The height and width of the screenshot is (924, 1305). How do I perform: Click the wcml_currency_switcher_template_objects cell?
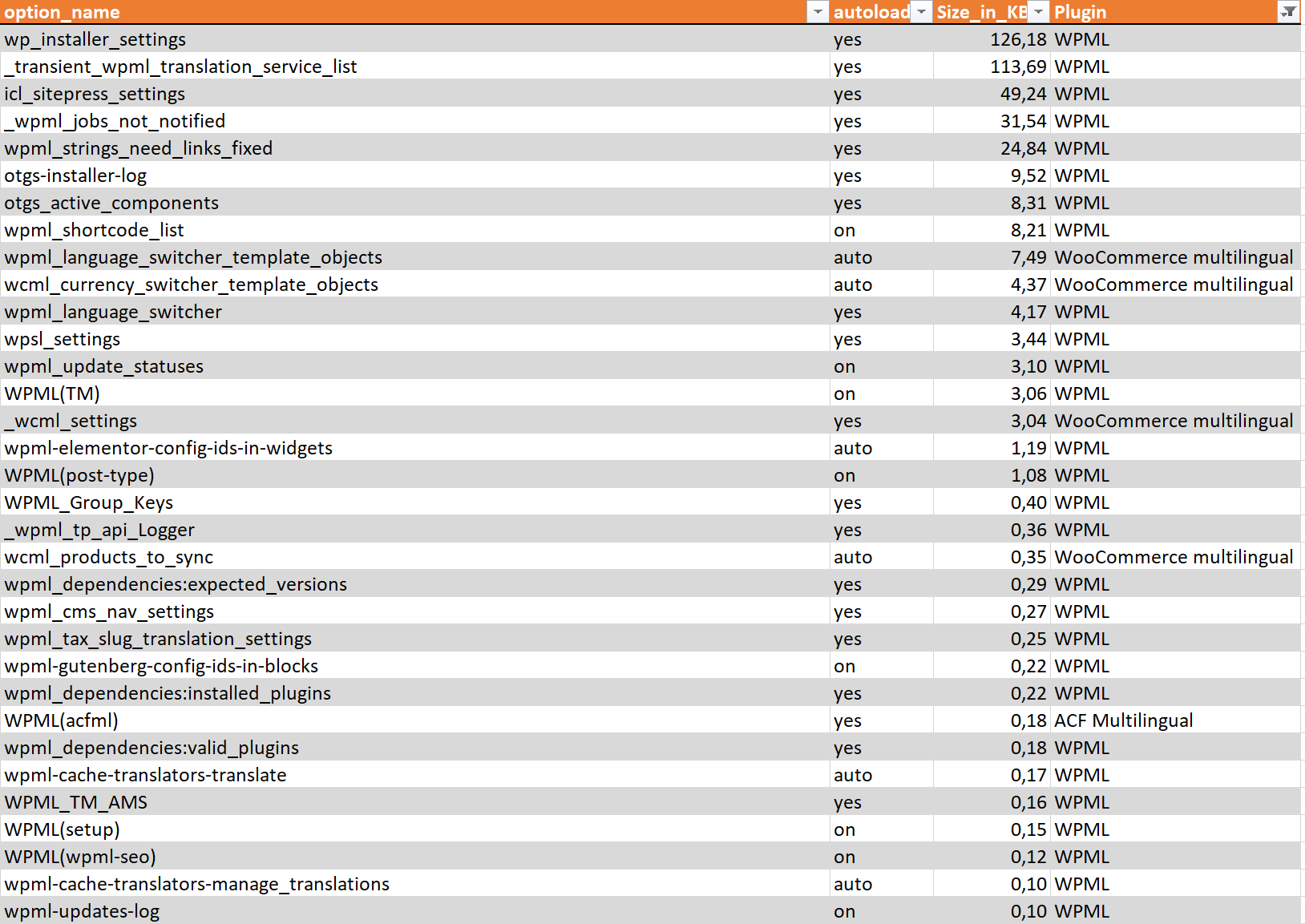click(415, 284)
